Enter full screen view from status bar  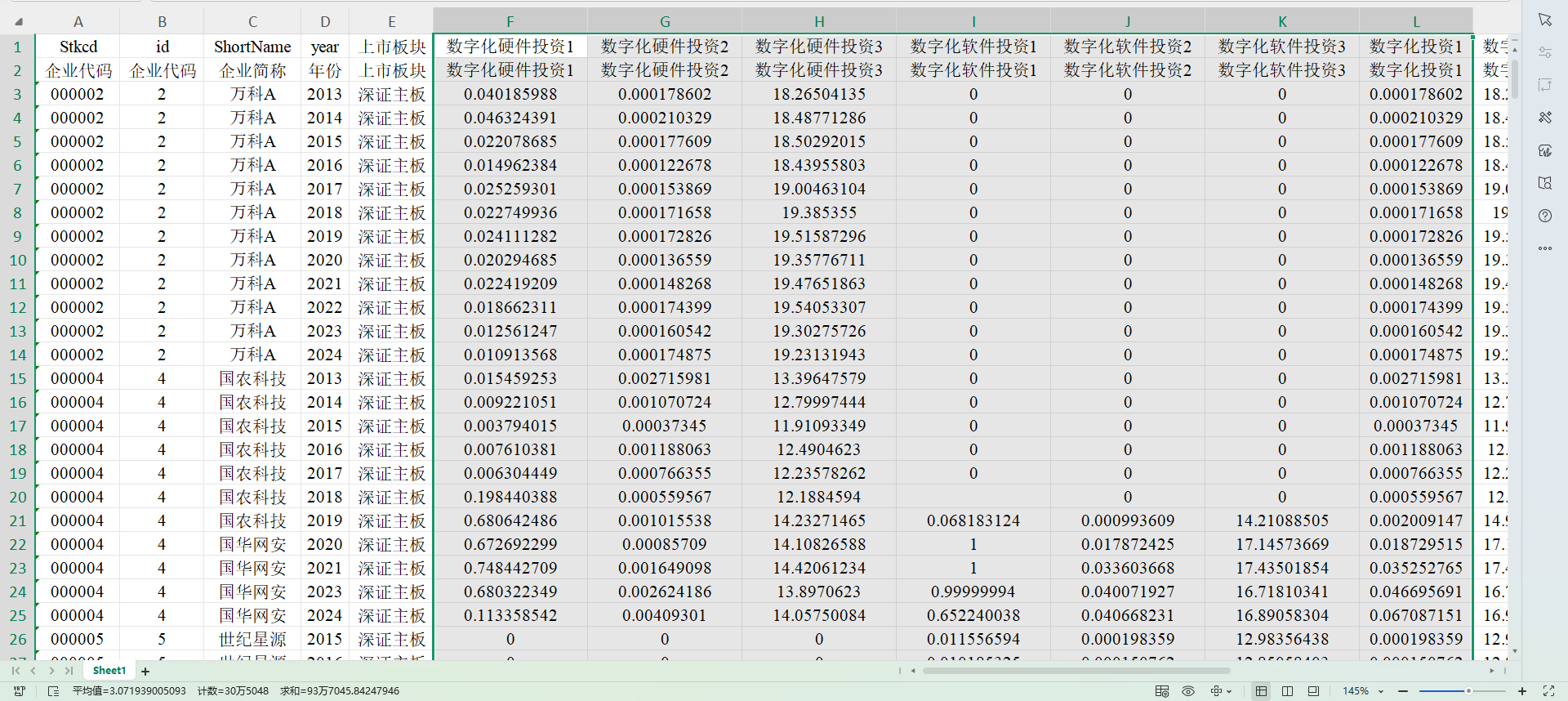[x=1548, y=691]
